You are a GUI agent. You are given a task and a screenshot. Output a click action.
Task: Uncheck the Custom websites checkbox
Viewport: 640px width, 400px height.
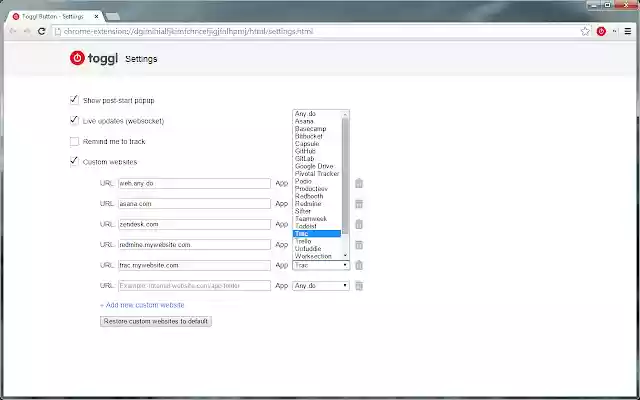74,162
